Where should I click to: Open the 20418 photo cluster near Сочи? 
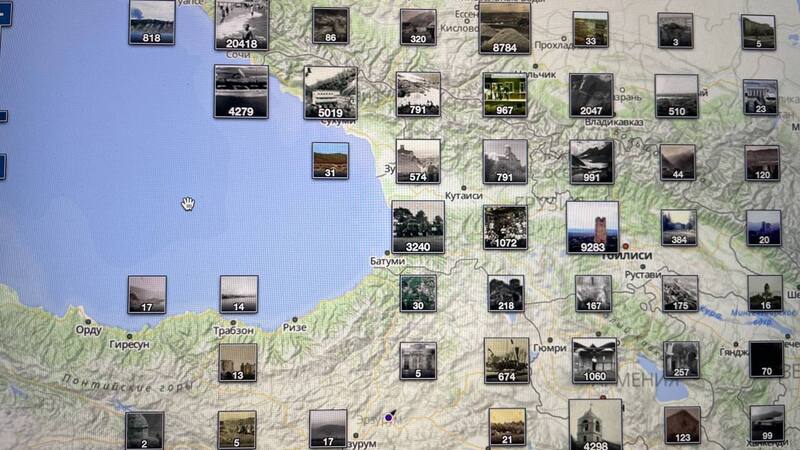[241, 24]
